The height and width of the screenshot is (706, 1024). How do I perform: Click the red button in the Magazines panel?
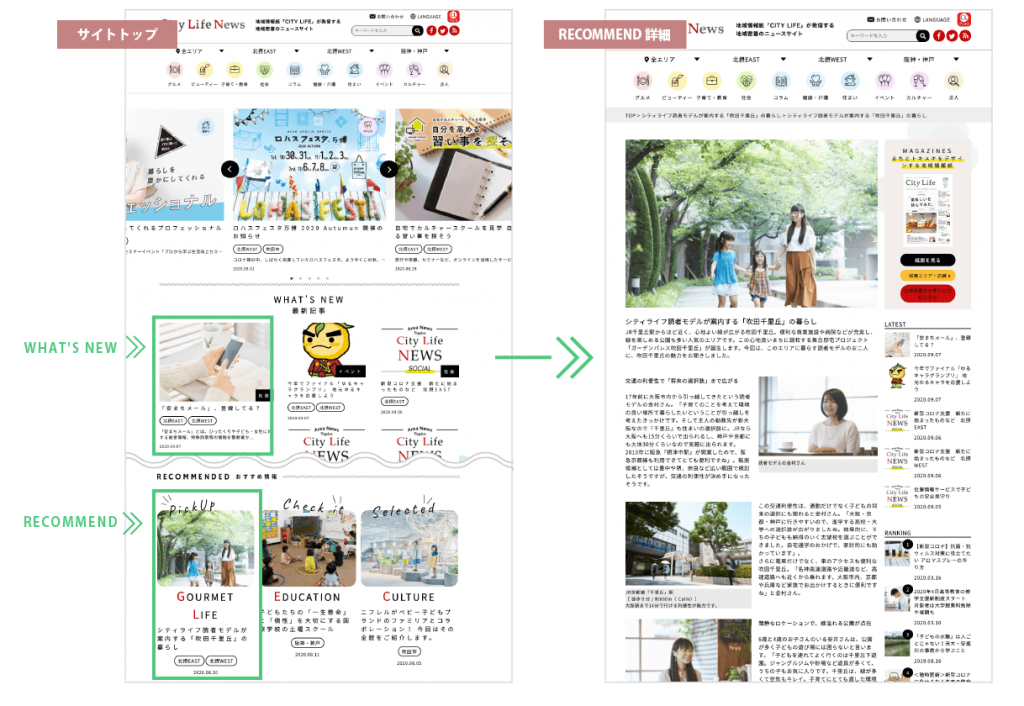(927, 294)
